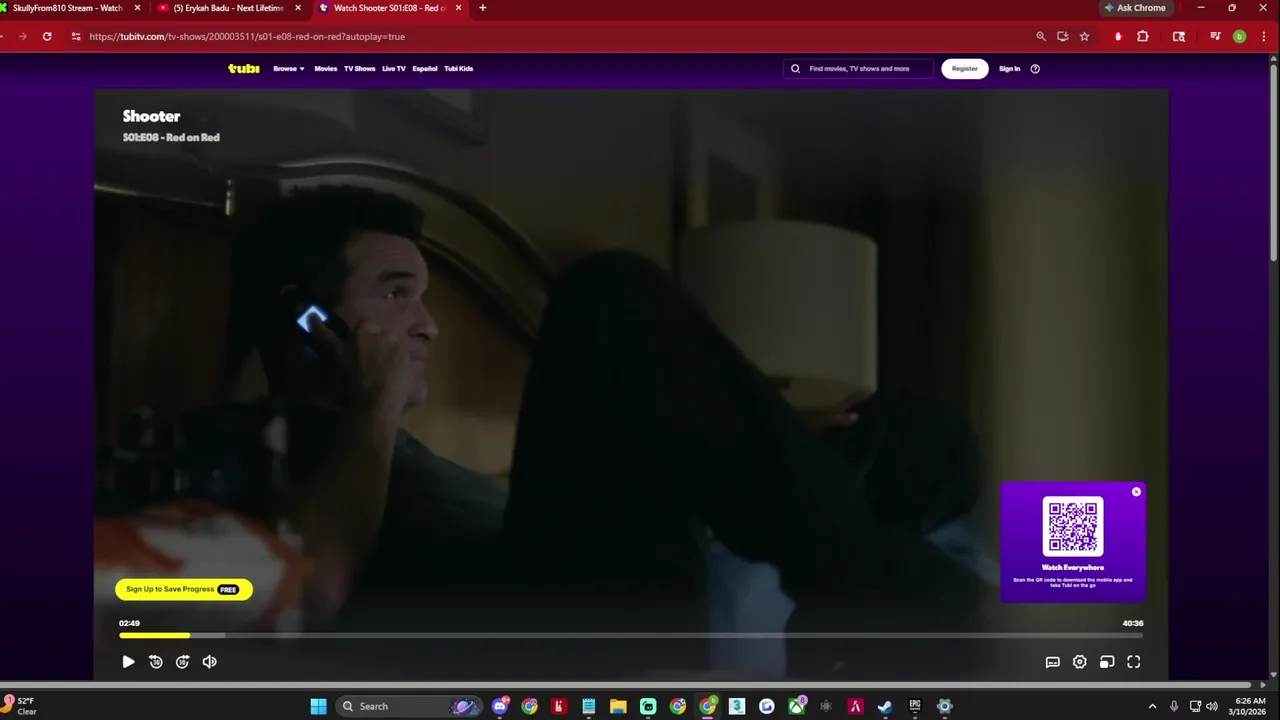Screen dimensions: 1280x720
Task: Click the Shooter show title
Action: pyautogui.click(x=152, y=116)
